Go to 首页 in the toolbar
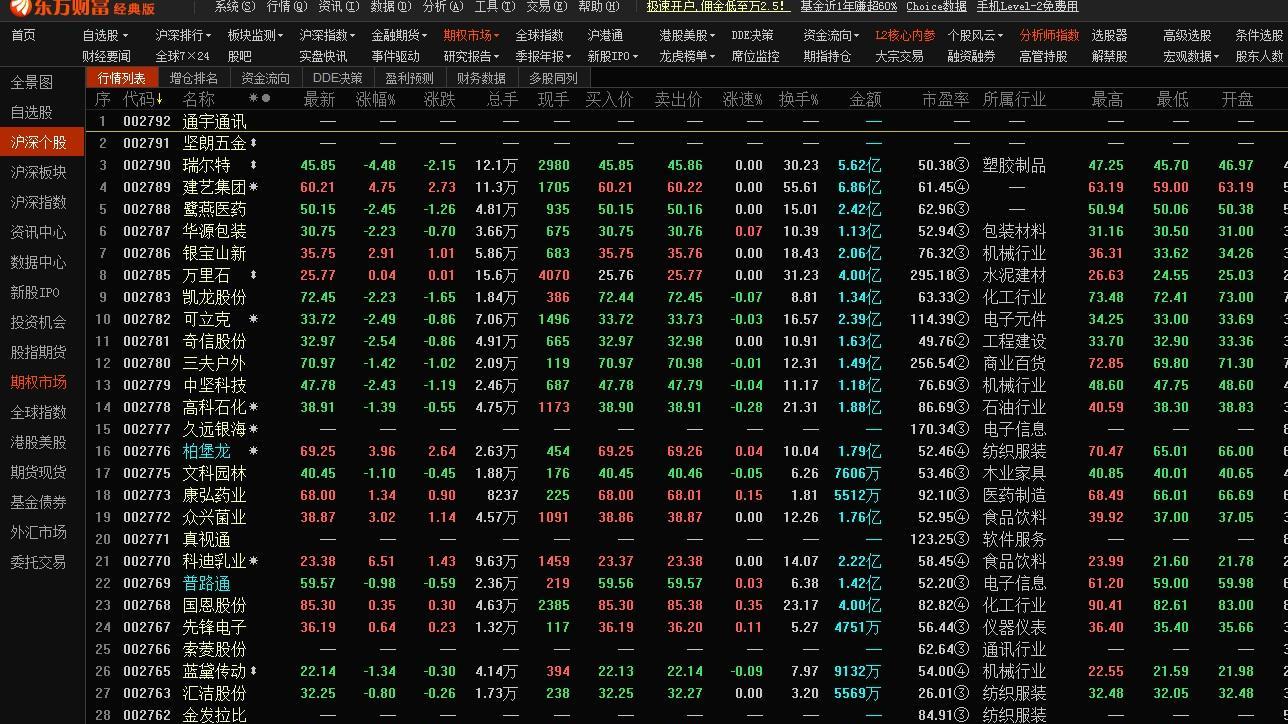The width and height of the screenshot is (1288, 724). [23, 36]
